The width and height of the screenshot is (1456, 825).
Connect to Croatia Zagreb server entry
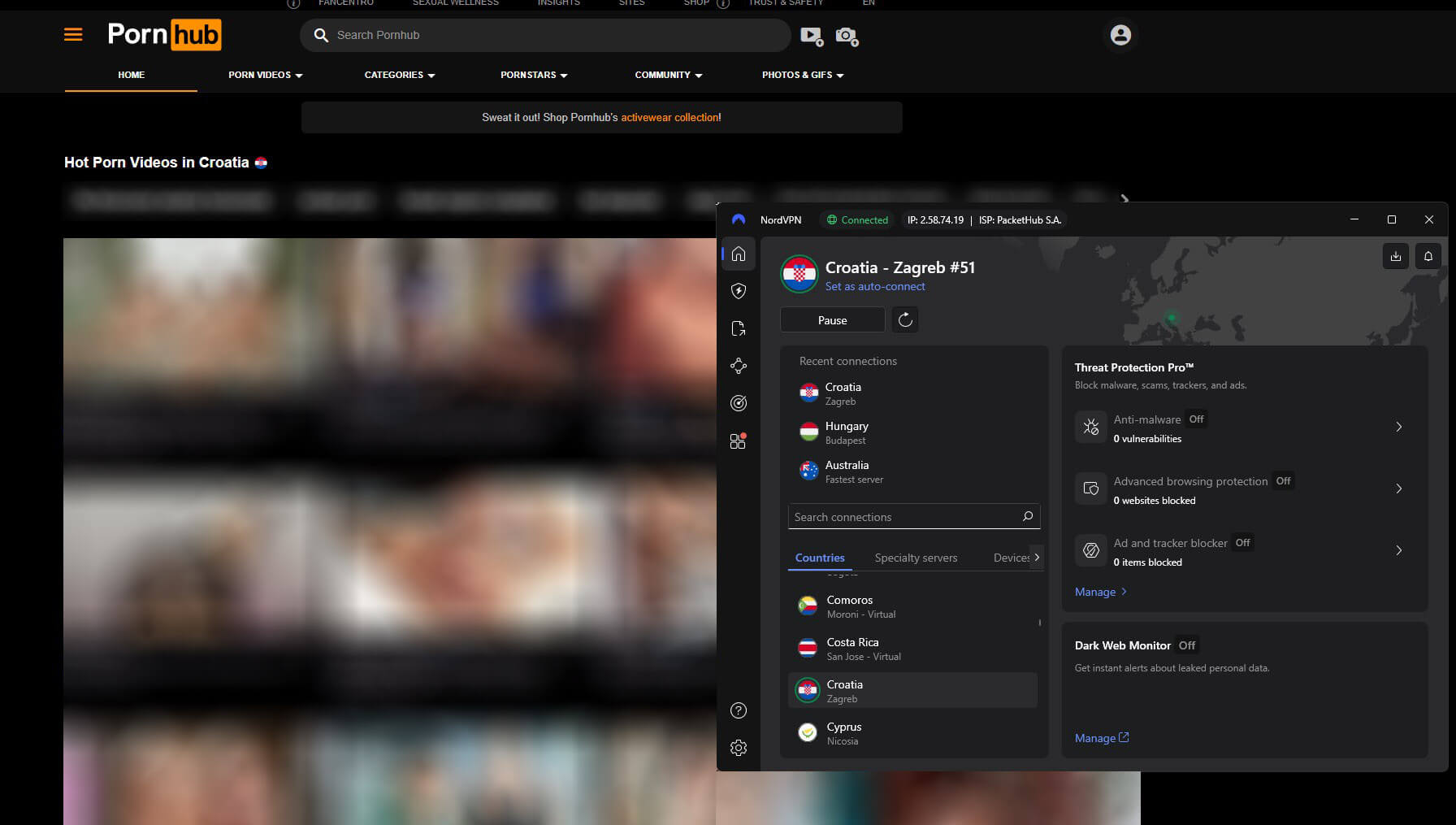(912, 690)
